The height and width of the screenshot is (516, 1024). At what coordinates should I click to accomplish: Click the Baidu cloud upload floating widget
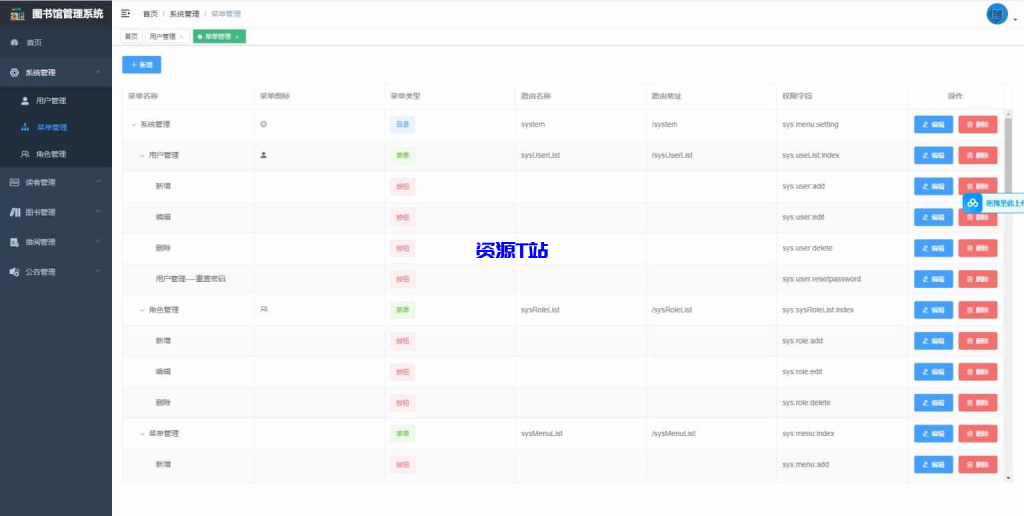point(972,203)
